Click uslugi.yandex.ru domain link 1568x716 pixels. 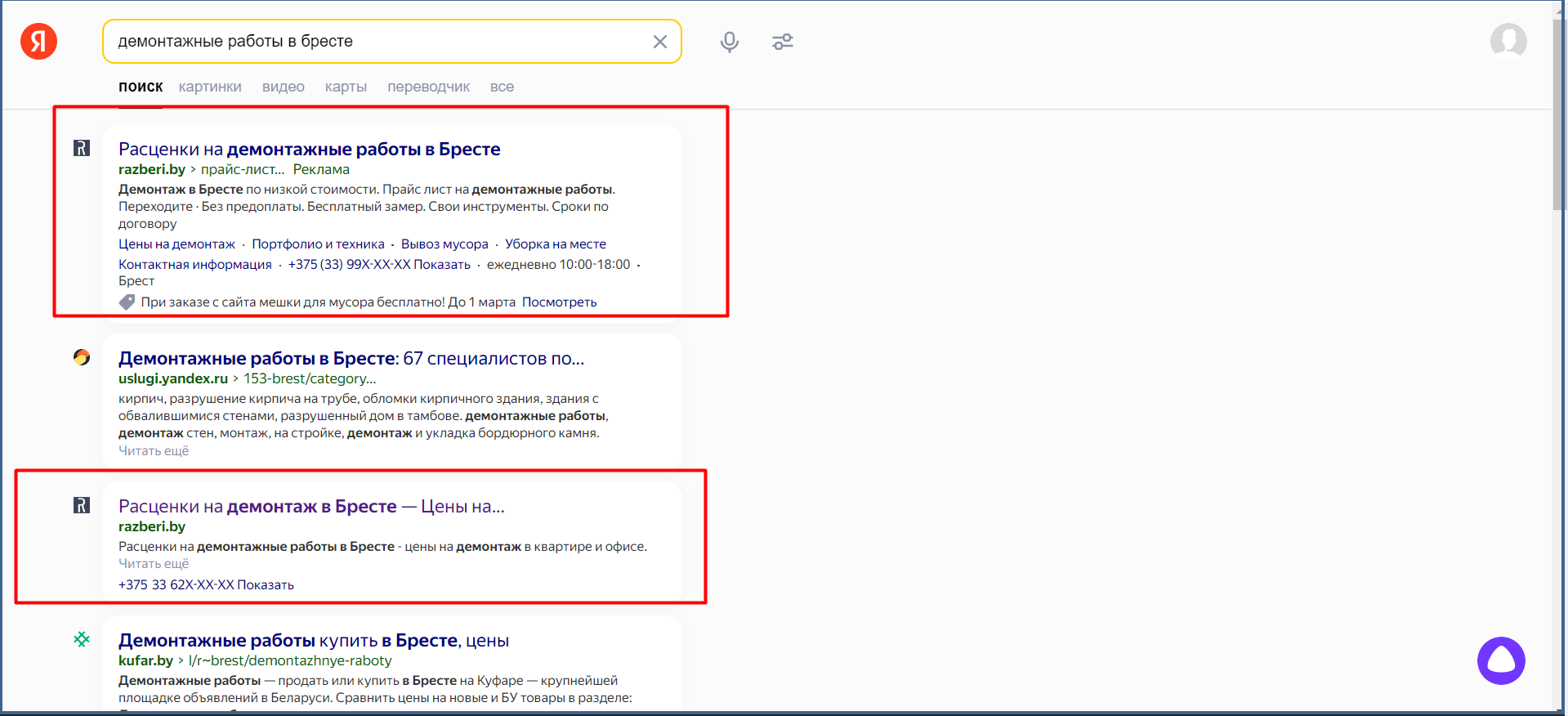173,378
